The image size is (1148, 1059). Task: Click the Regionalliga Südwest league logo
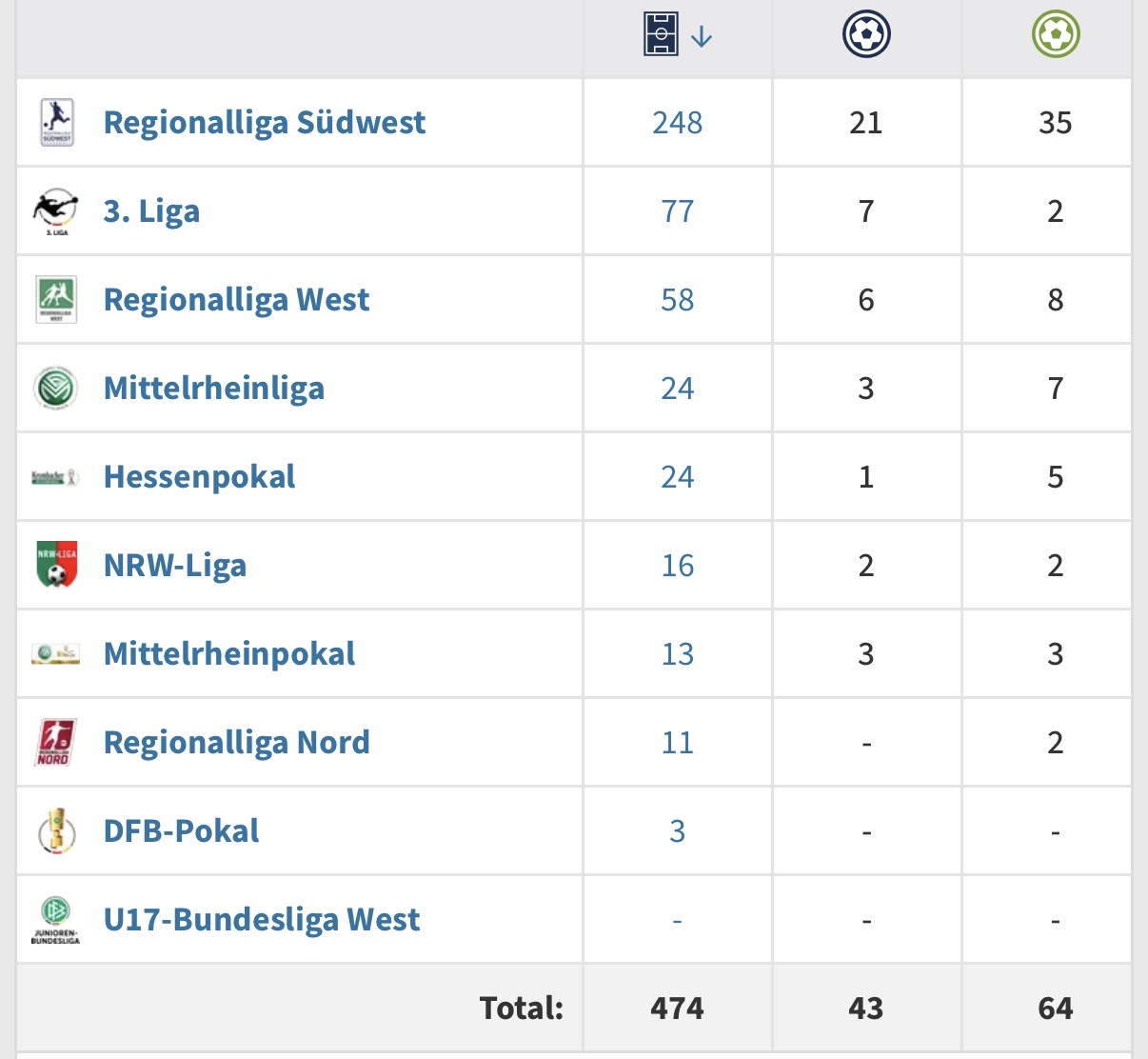tap(56, 123)
